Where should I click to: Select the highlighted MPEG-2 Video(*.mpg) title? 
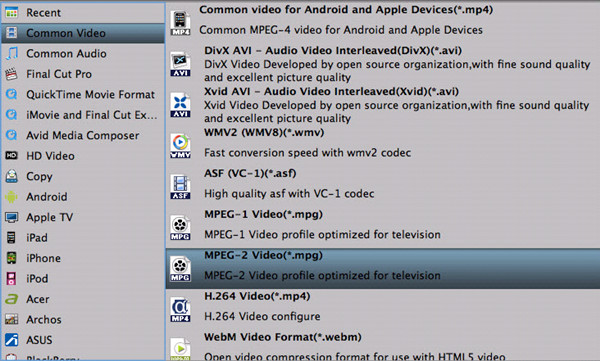pos(263,255)
